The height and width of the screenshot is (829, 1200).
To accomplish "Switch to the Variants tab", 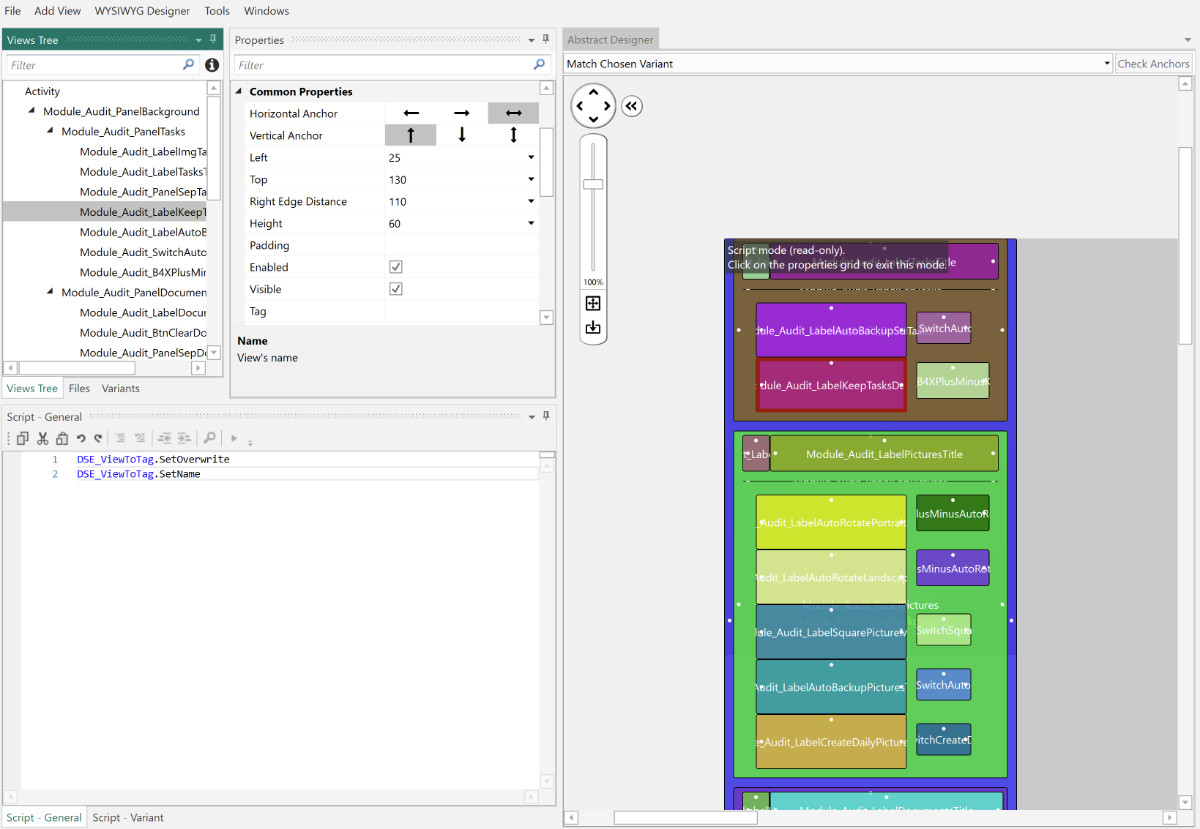I will click(121, 388).
